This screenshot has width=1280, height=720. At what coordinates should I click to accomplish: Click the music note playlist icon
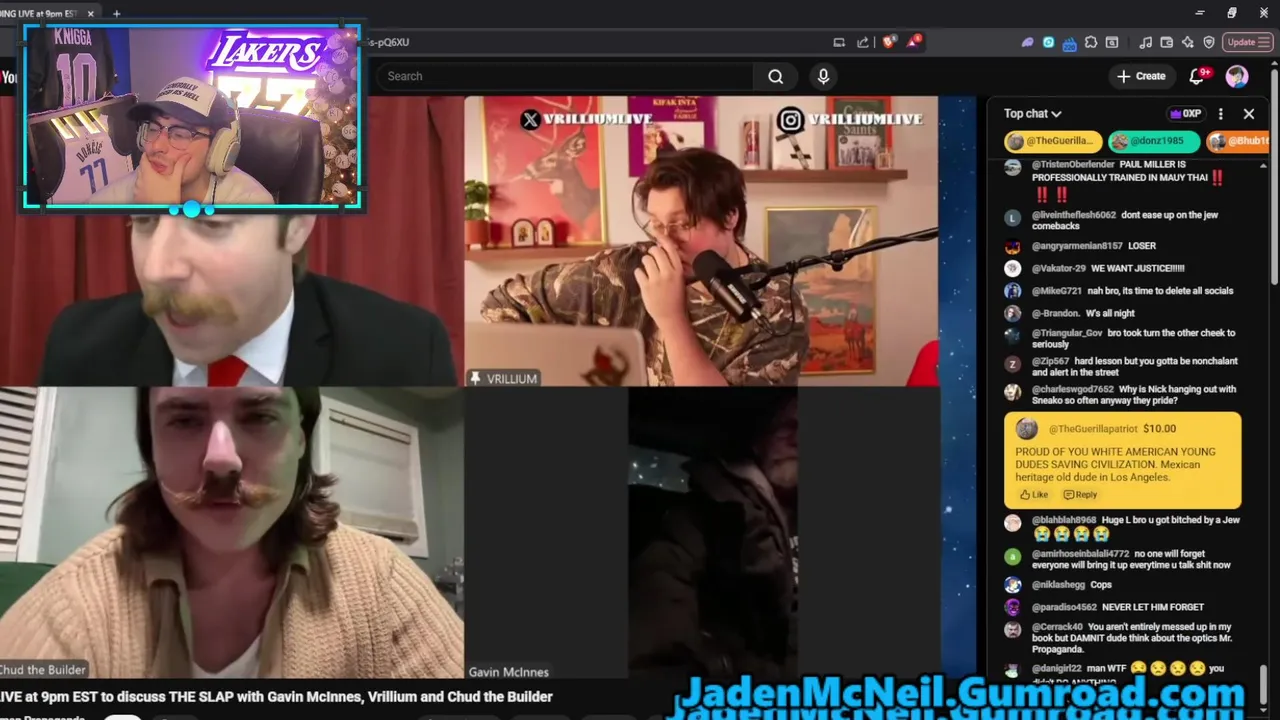pos(1146,42)
